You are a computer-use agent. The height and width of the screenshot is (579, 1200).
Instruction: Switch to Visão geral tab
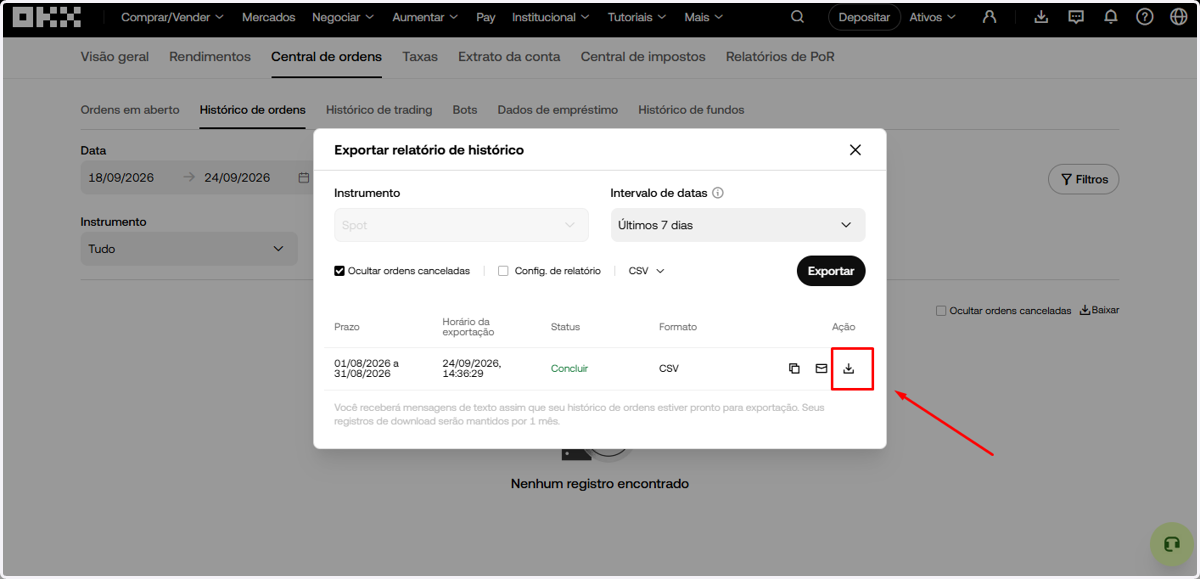coord(115,57)
